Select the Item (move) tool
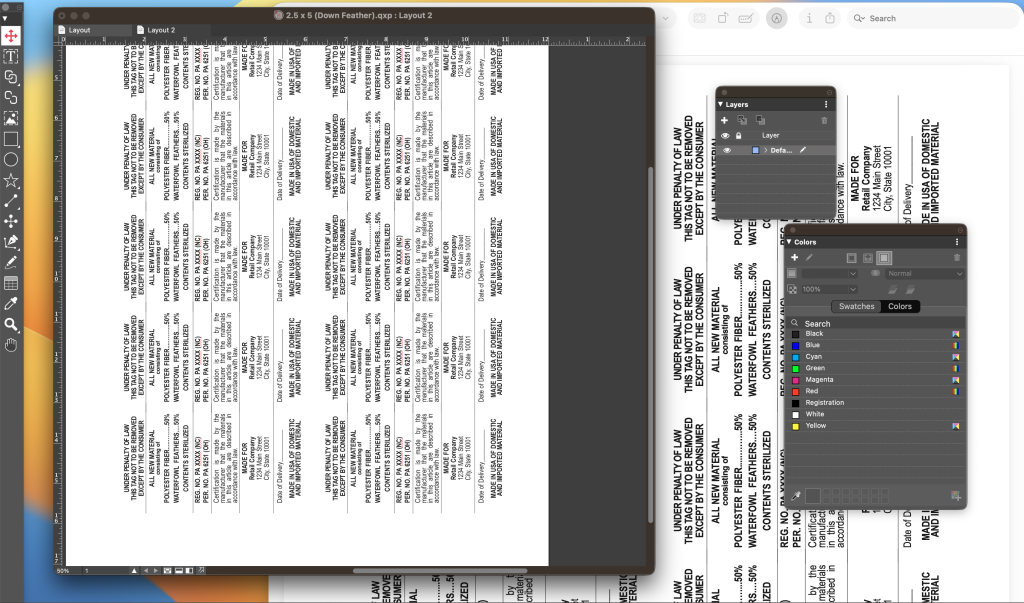This screenshot has height=603, width=1024. [x=11, y=35]
